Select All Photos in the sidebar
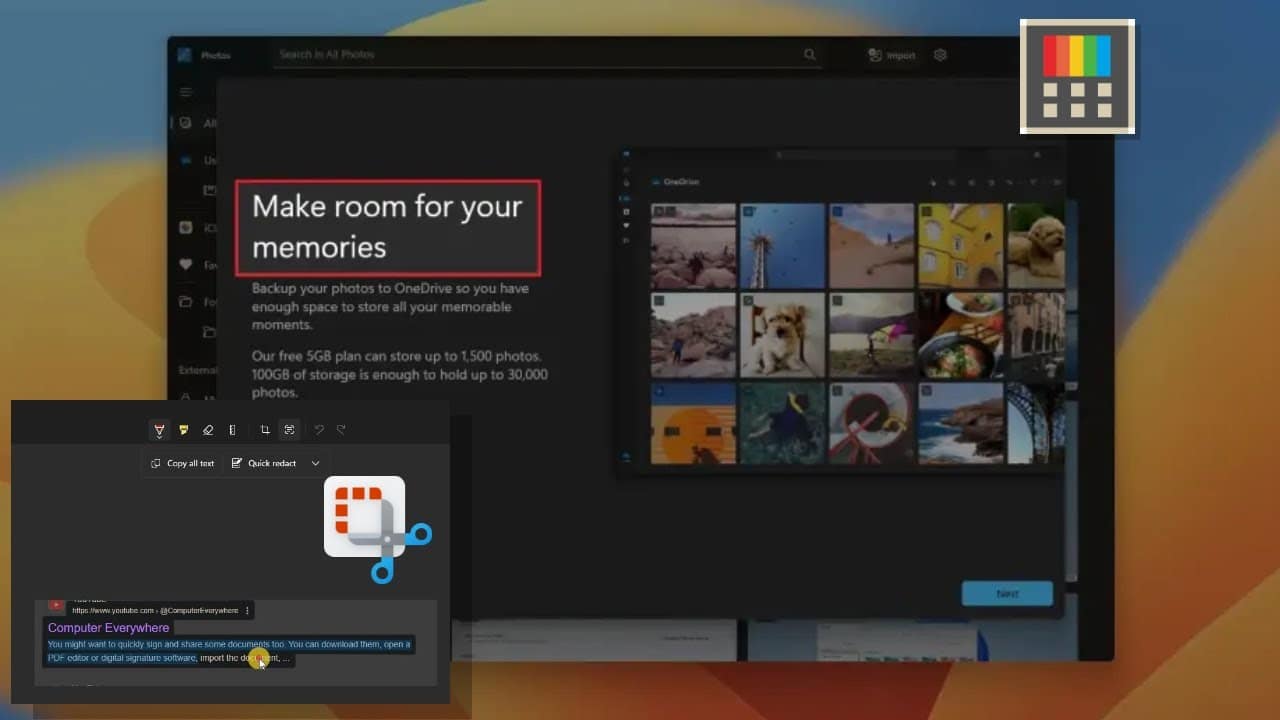The height and width of the screenshot is (720, 1280). pos(186,123)
